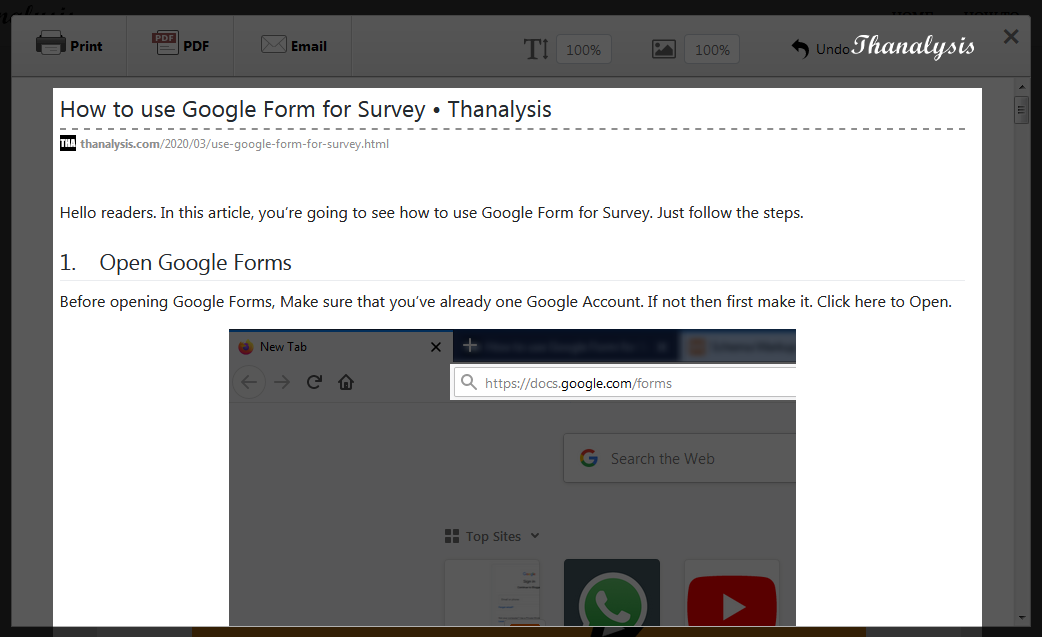Open the image size 100% dropdown
Image resolution: width=1042 pixels, height=637 pixels.
[712, 50]
